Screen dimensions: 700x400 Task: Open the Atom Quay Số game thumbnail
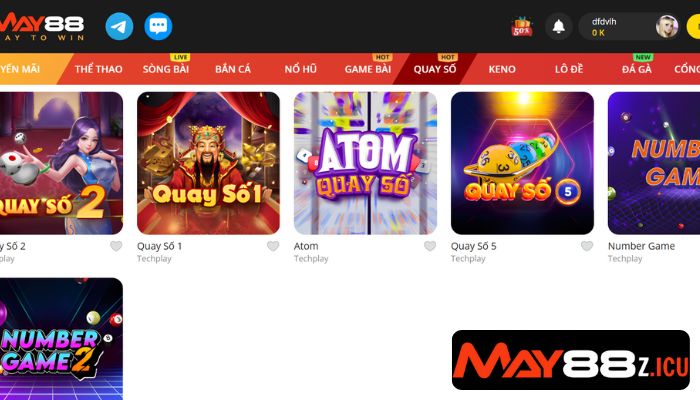[365, 163]
